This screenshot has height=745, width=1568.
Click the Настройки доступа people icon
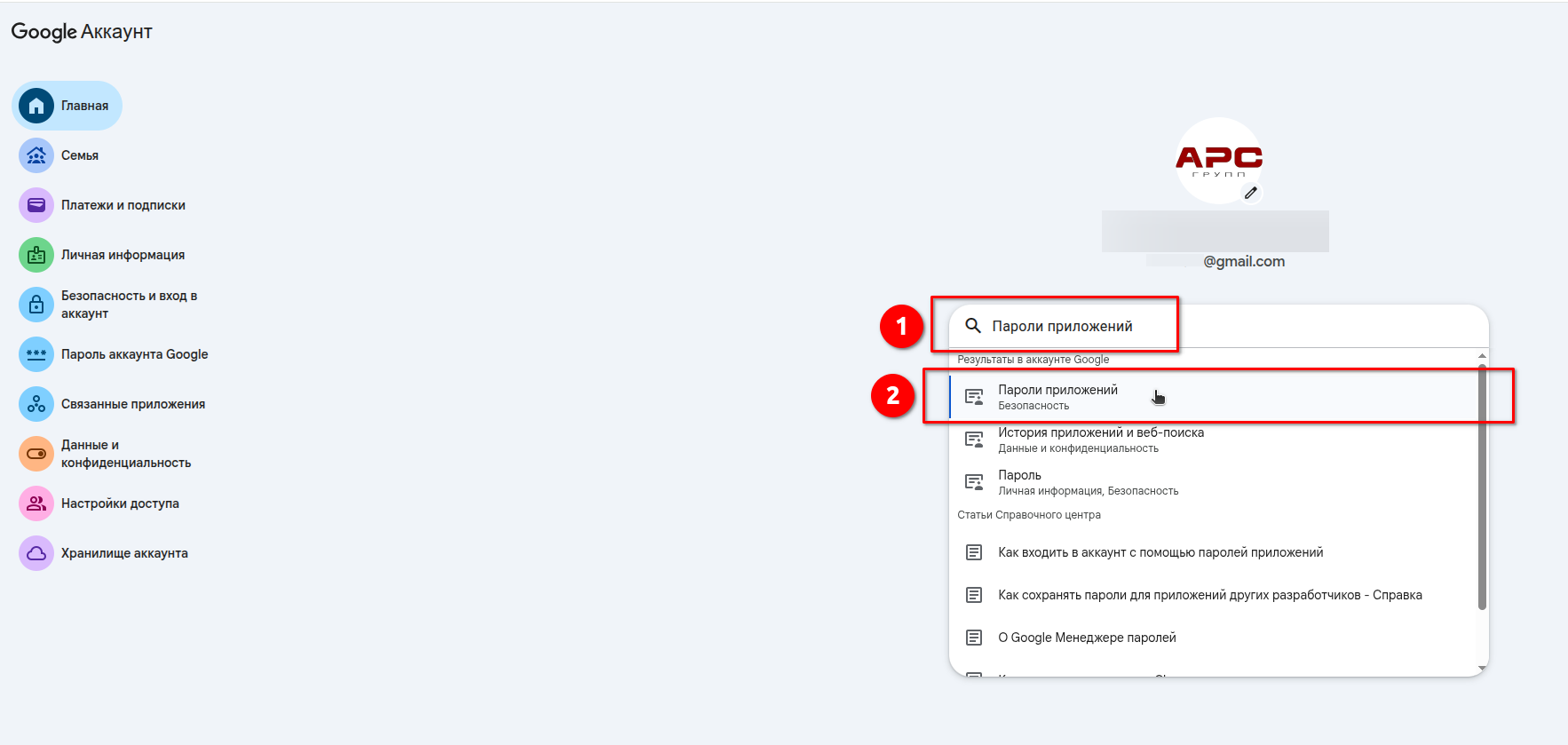click(x=36, y=503)
